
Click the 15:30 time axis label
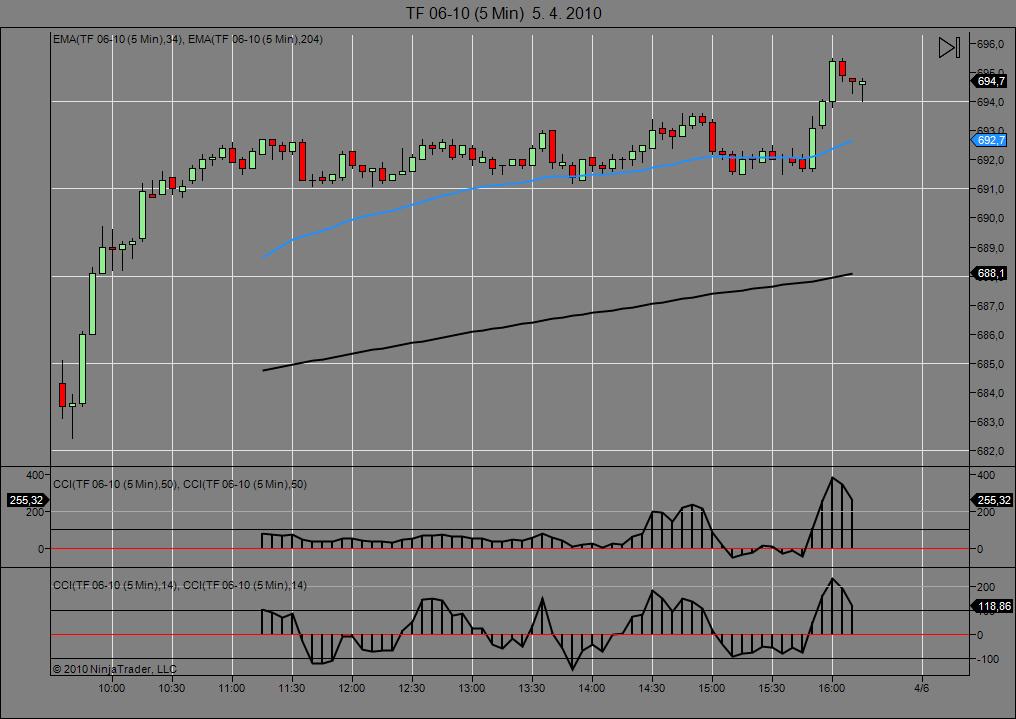point(772,688)
